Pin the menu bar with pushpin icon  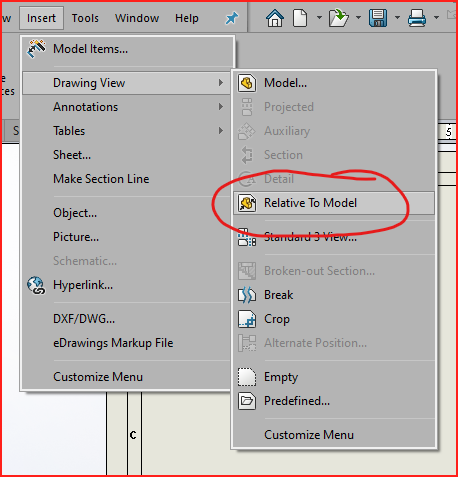point(232,18)
